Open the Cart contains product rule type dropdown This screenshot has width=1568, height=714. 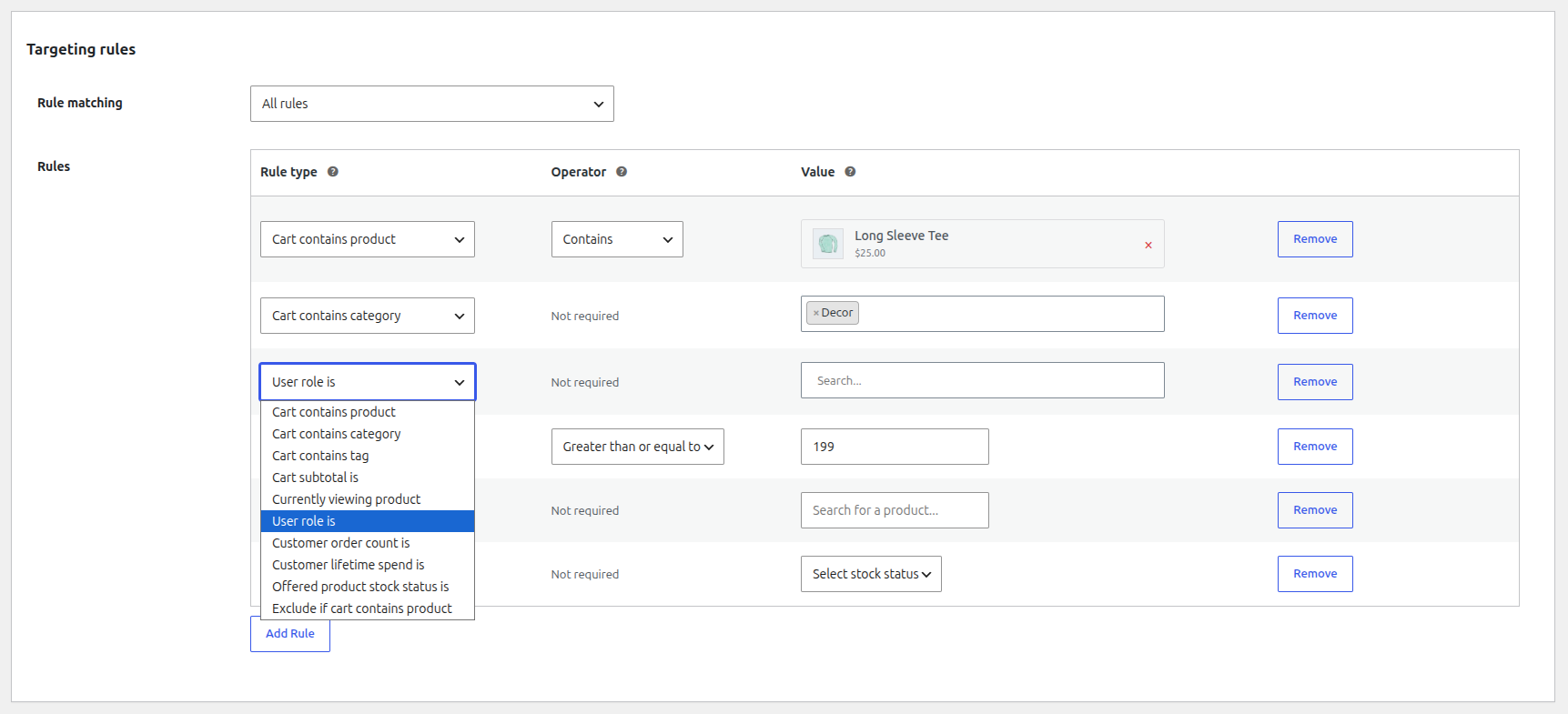coord(368,239)
